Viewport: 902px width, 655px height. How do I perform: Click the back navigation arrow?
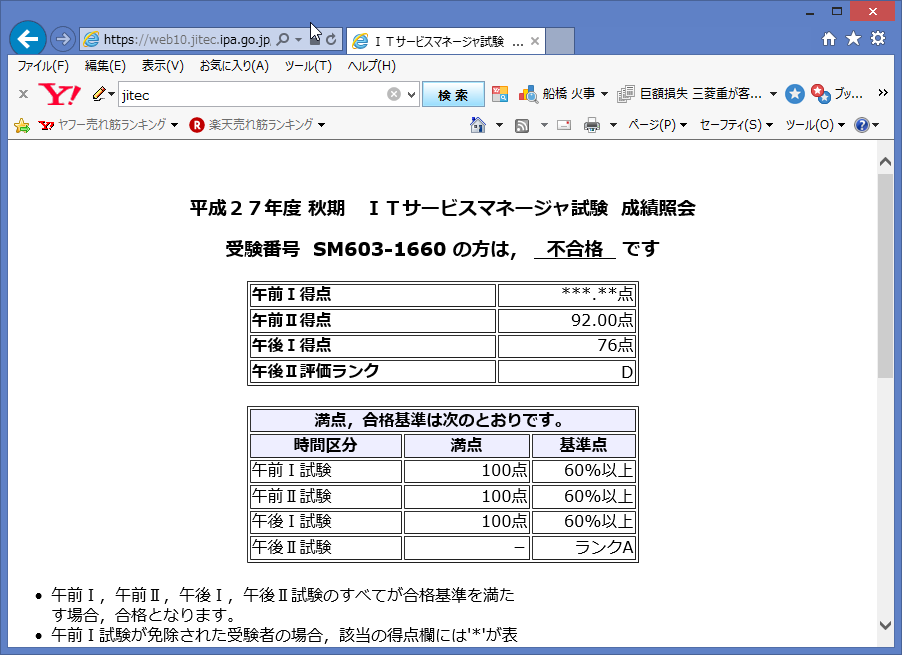[x=27, y=38]
